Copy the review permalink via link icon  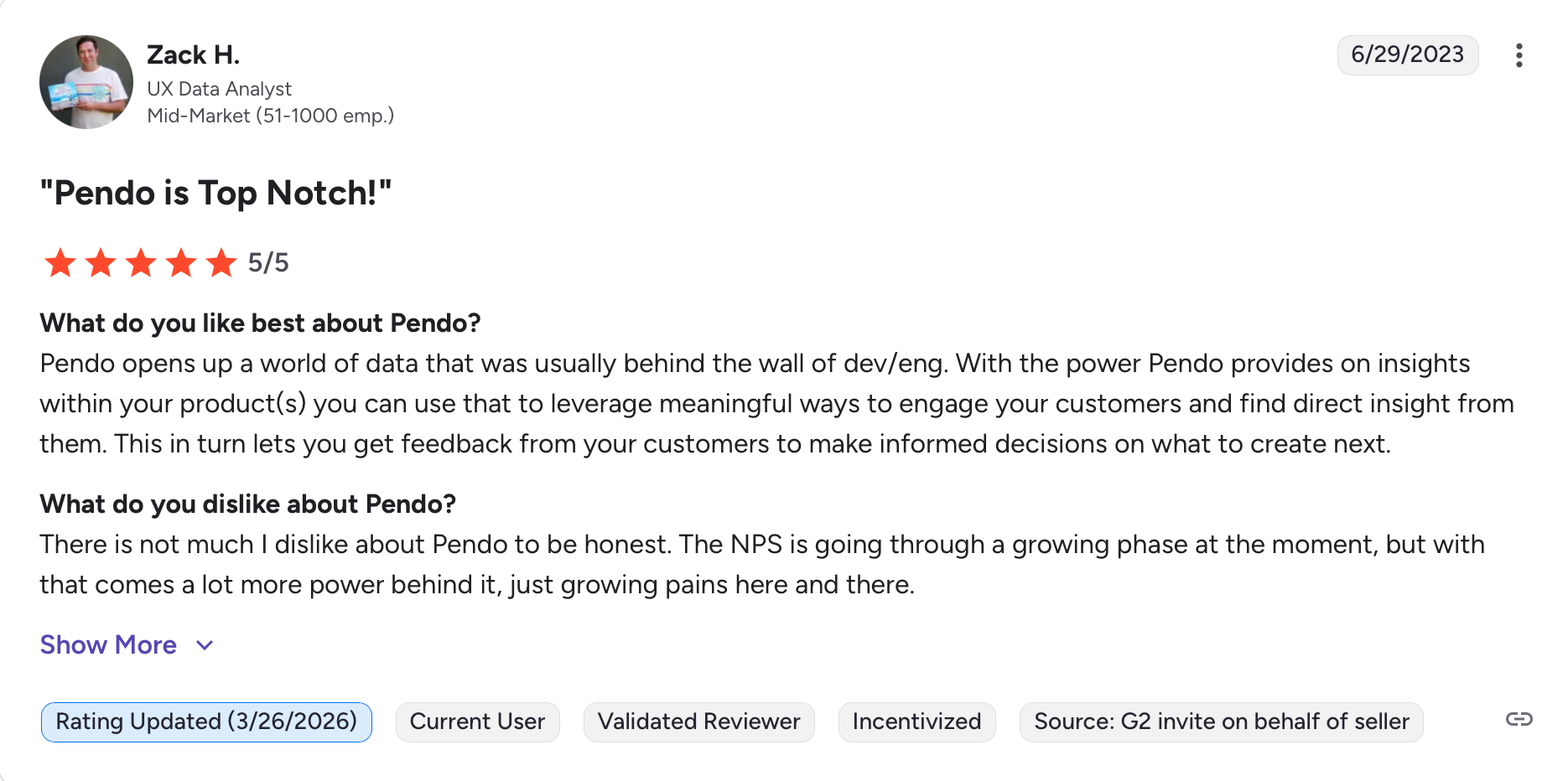[x=1519, y=720]
